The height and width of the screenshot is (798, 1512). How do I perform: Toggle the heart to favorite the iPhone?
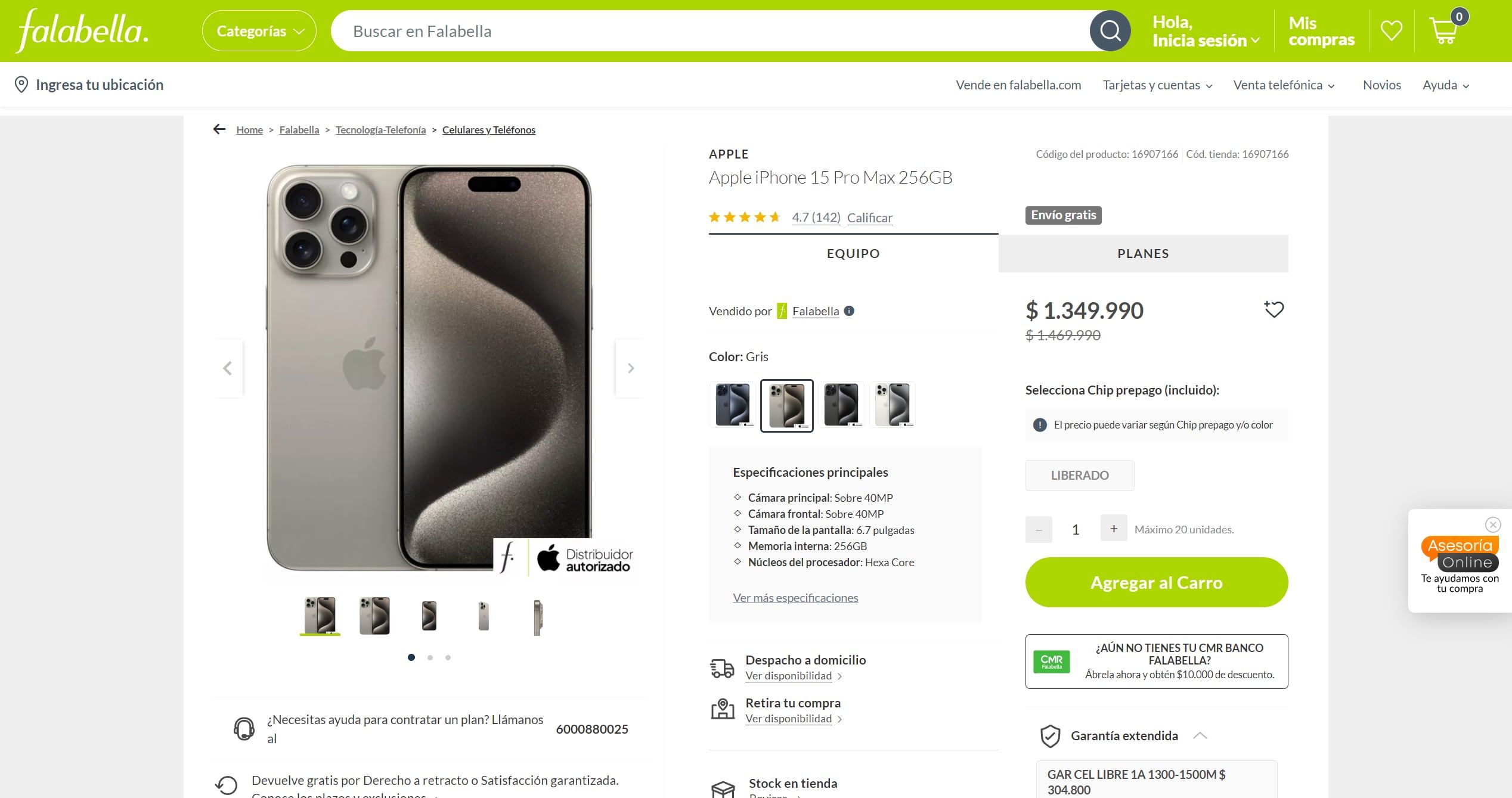click(1274, 309)
